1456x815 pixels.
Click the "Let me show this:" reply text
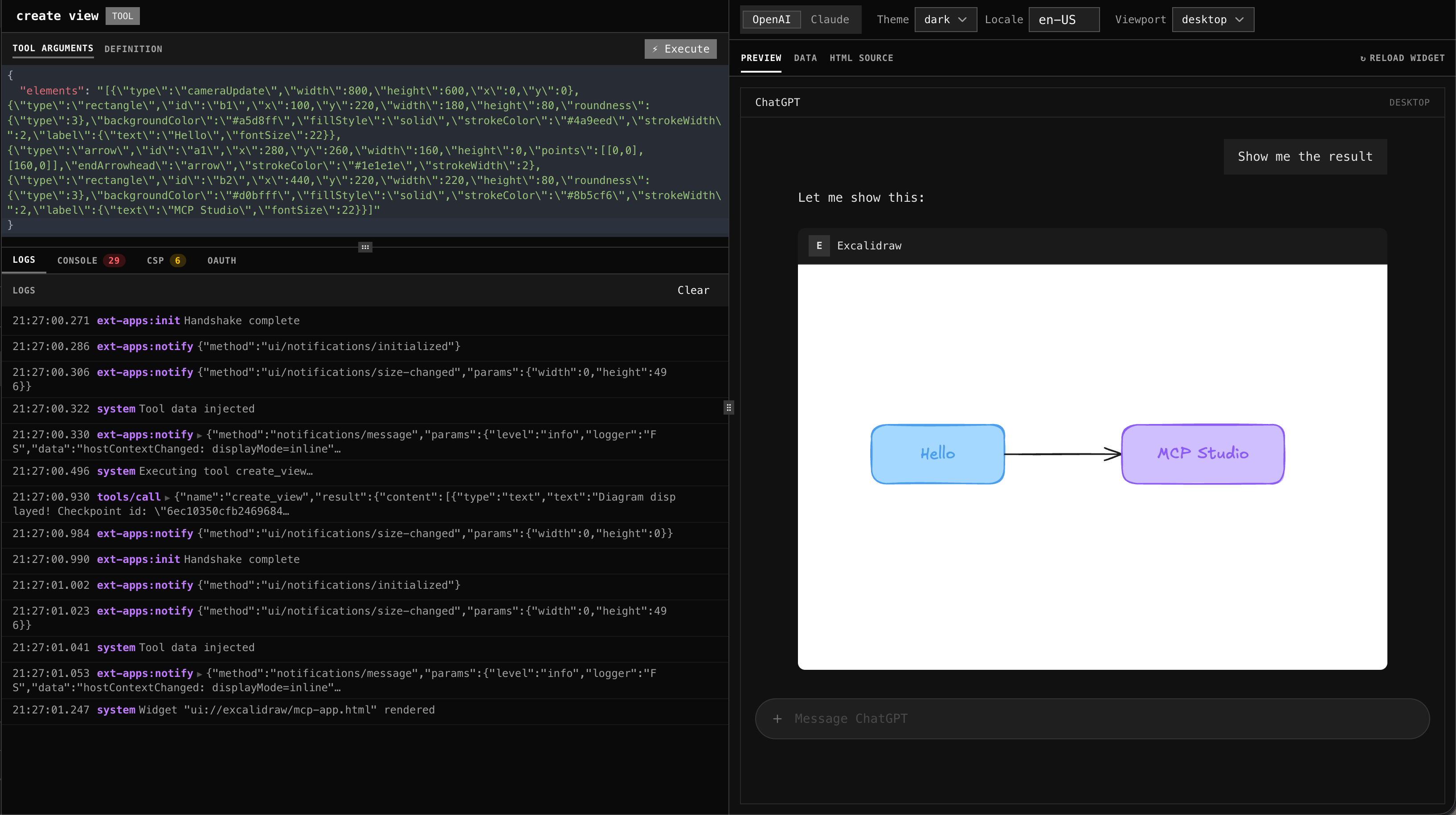coord(861,197)
